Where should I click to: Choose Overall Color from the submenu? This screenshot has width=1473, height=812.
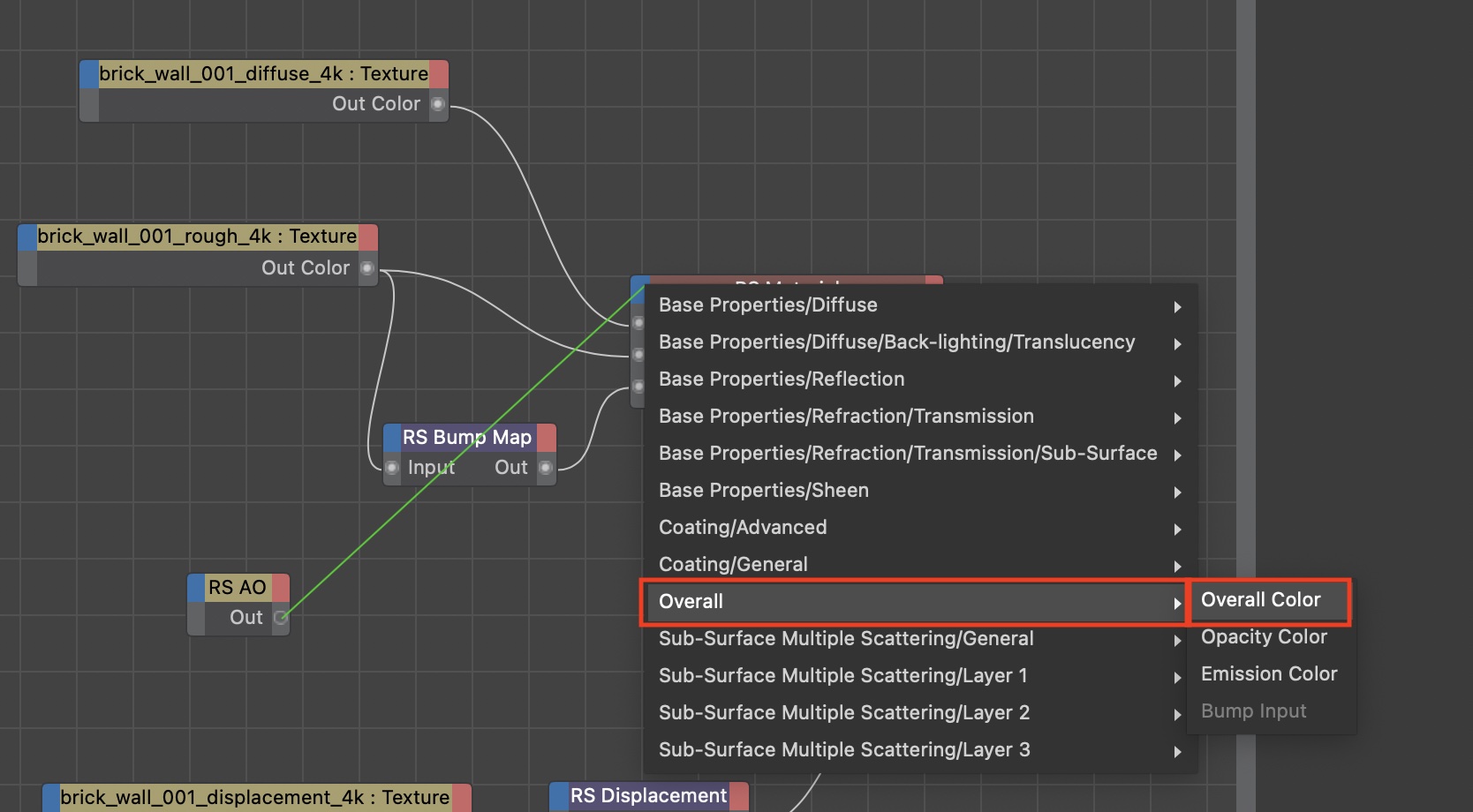click(1260, 600)
